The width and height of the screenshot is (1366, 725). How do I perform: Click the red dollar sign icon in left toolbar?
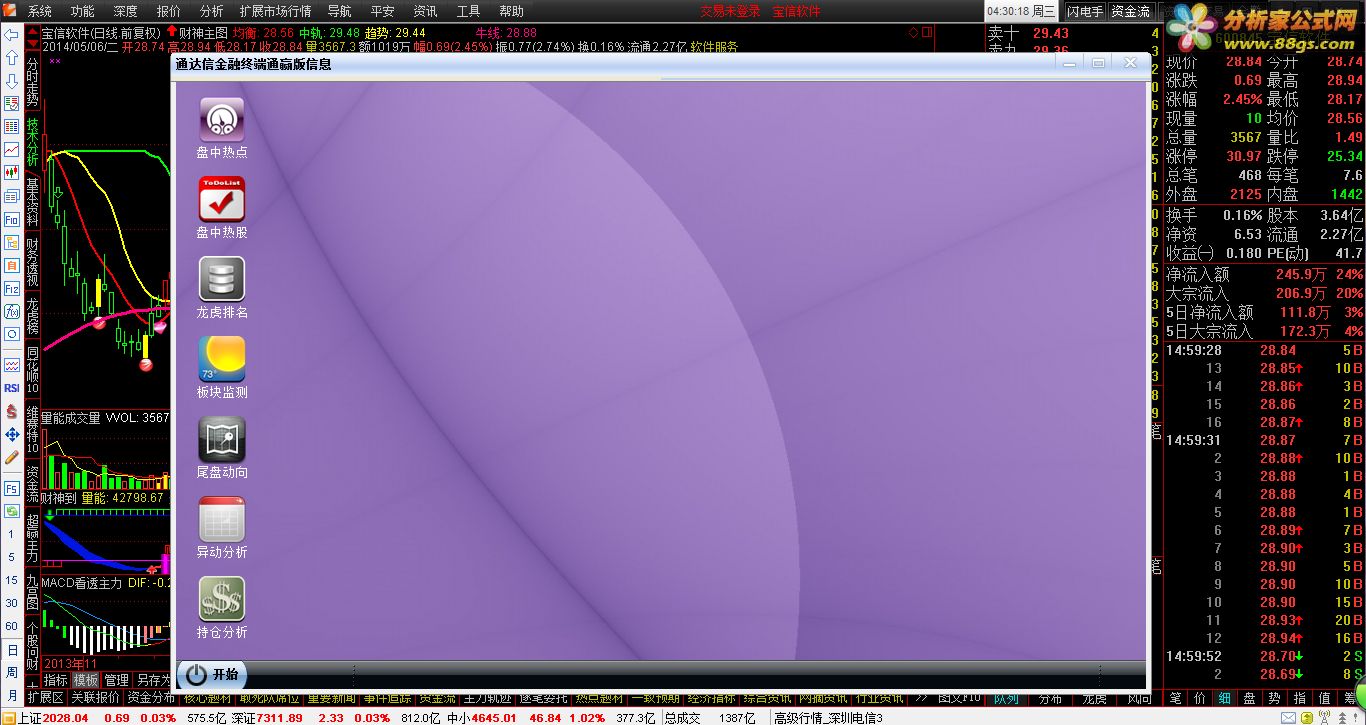pyautogui.click(x=12, y=411)
